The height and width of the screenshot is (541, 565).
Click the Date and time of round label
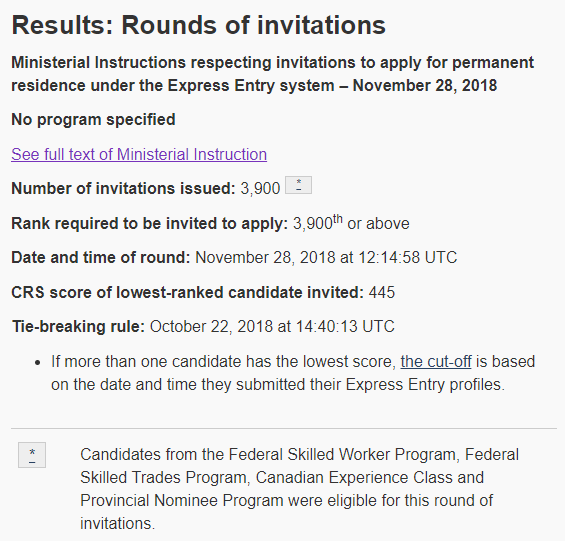tap(101, 257)
